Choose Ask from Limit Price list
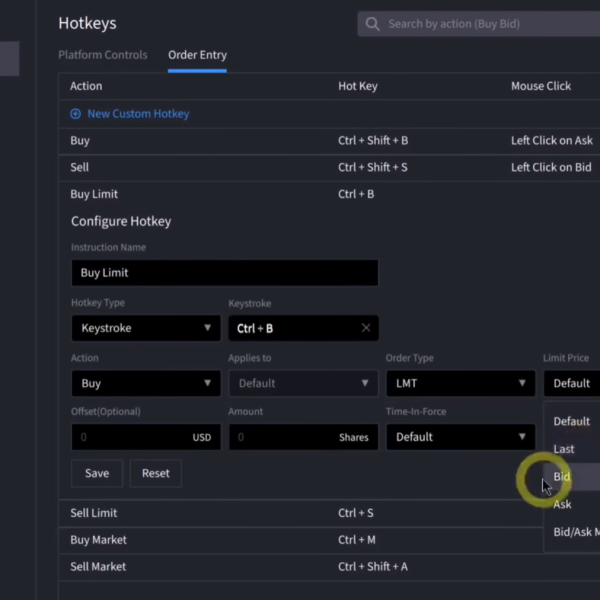This screenshot has width=600, height=600. click(x=563, y=505)
